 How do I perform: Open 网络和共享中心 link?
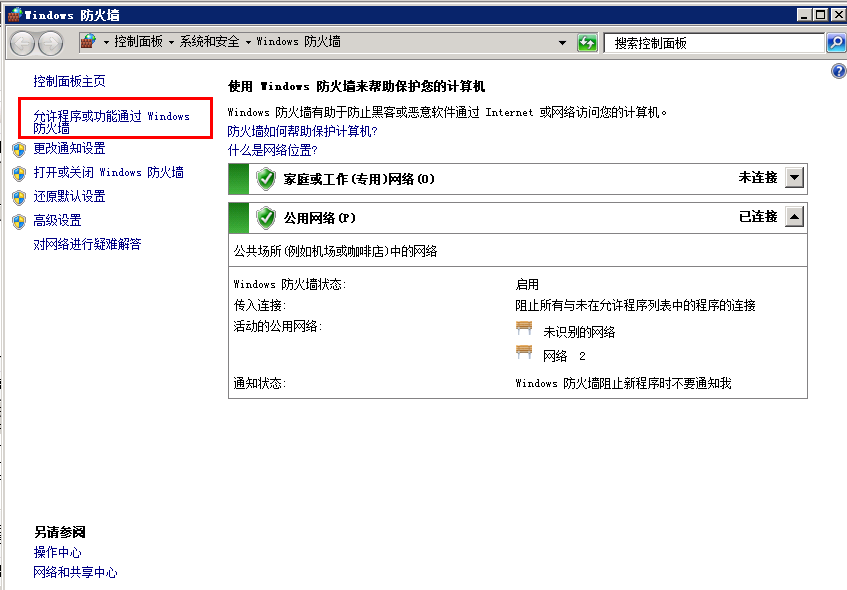coord(75,573)
